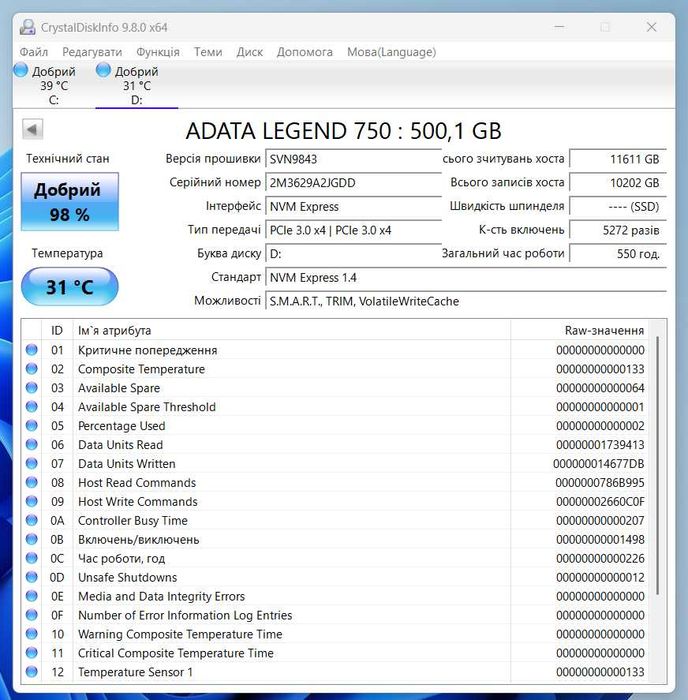The height and width of the screenshot is (700, 688).
Task: Click raw value 000000786B995
Action: pyautogui.click(x=600, y=483)
